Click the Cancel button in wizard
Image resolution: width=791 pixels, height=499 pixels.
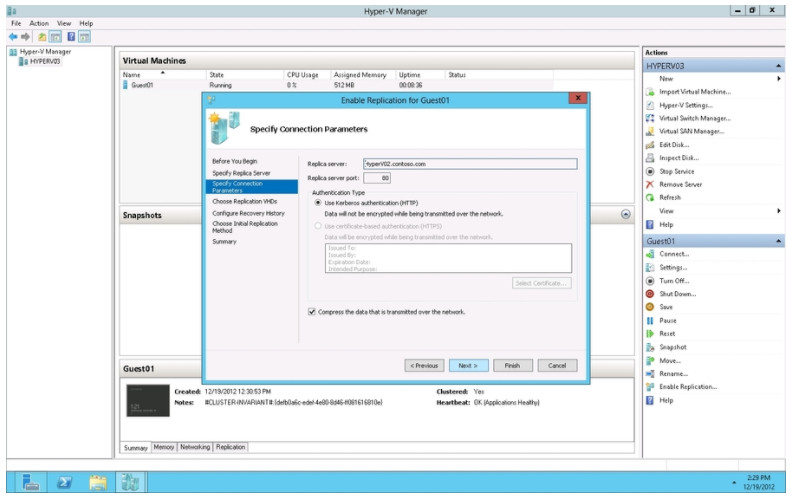[x=557, y=365]
